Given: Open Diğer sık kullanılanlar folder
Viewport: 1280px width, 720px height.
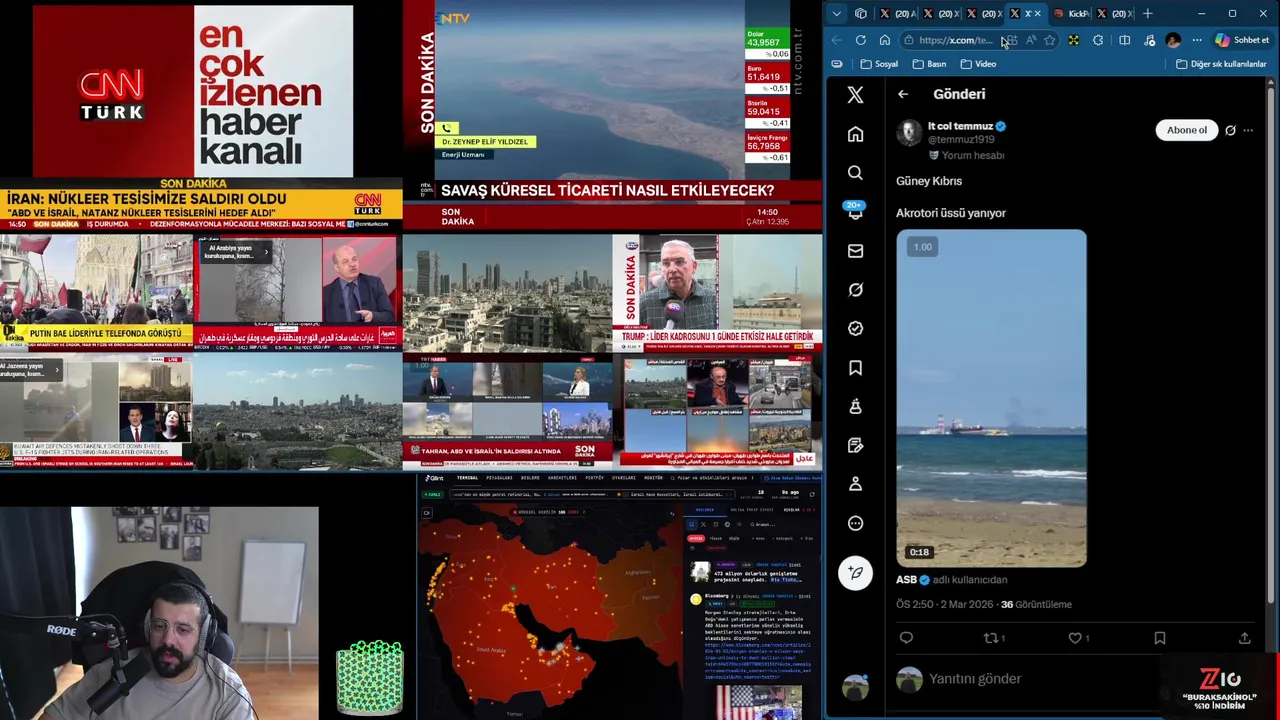Looking at the screenshot, I should pyautogui.click(x=1221, y=64).
